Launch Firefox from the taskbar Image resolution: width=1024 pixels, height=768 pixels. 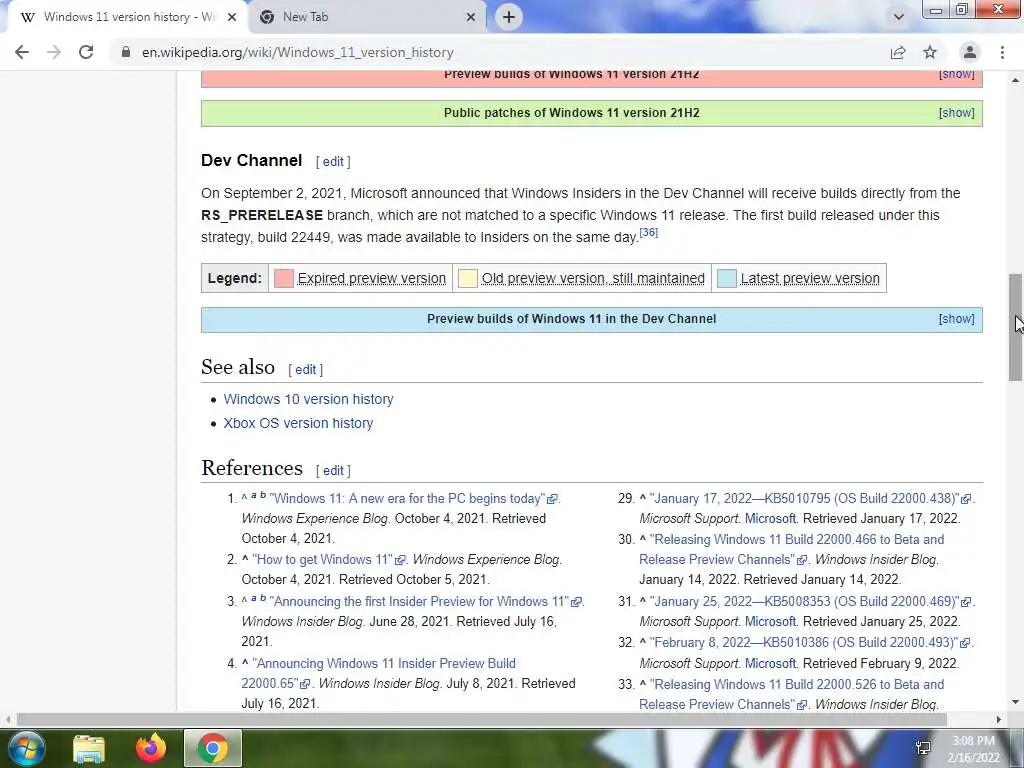pos(151,748)
